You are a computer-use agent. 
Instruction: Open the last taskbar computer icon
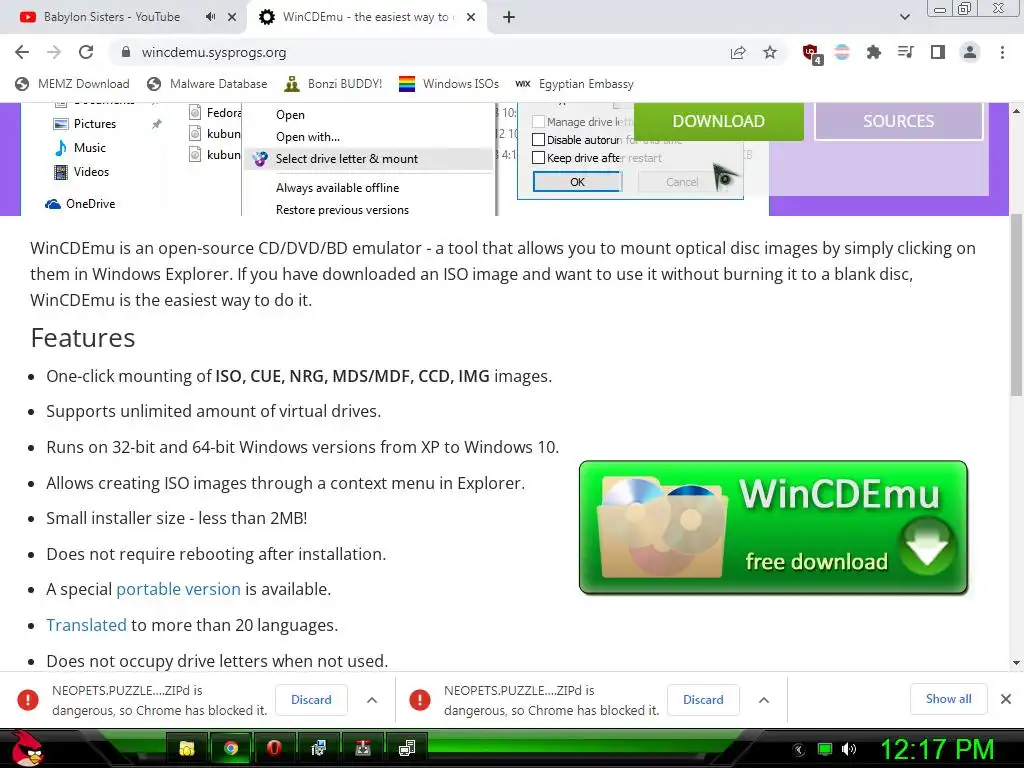tap(406, 748)
